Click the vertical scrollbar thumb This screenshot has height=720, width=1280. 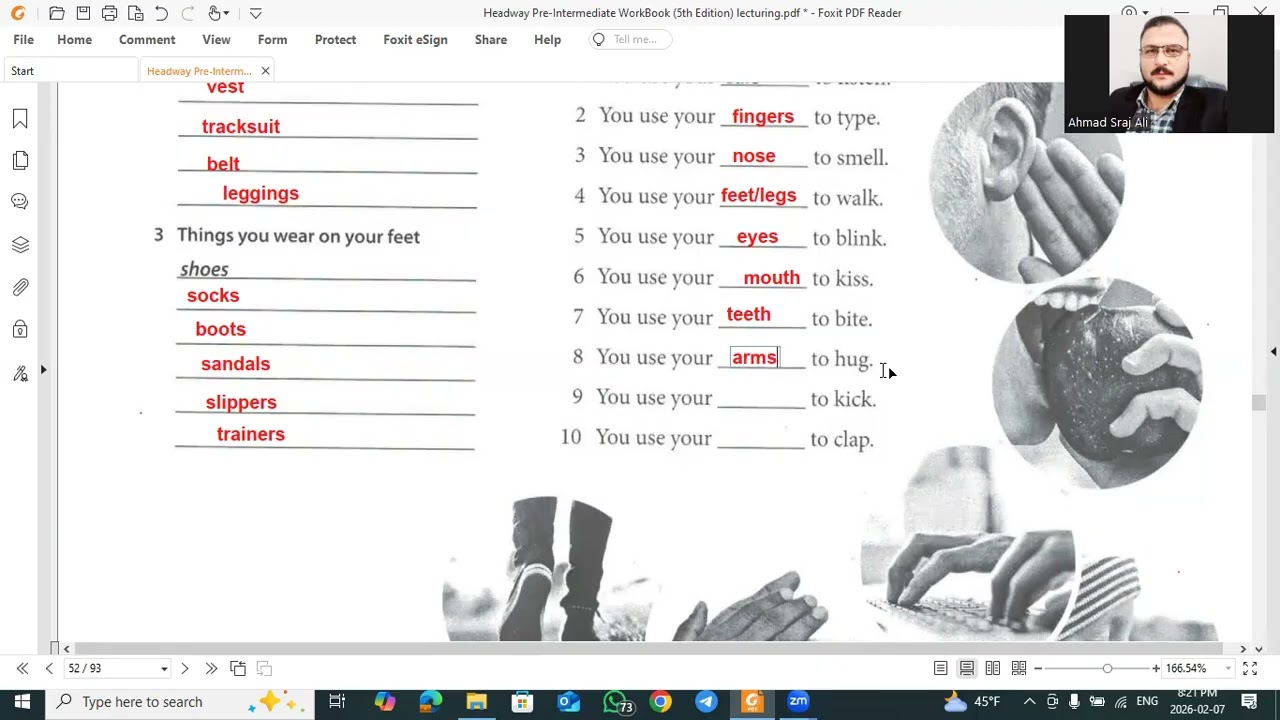[x=1259, y=403]
